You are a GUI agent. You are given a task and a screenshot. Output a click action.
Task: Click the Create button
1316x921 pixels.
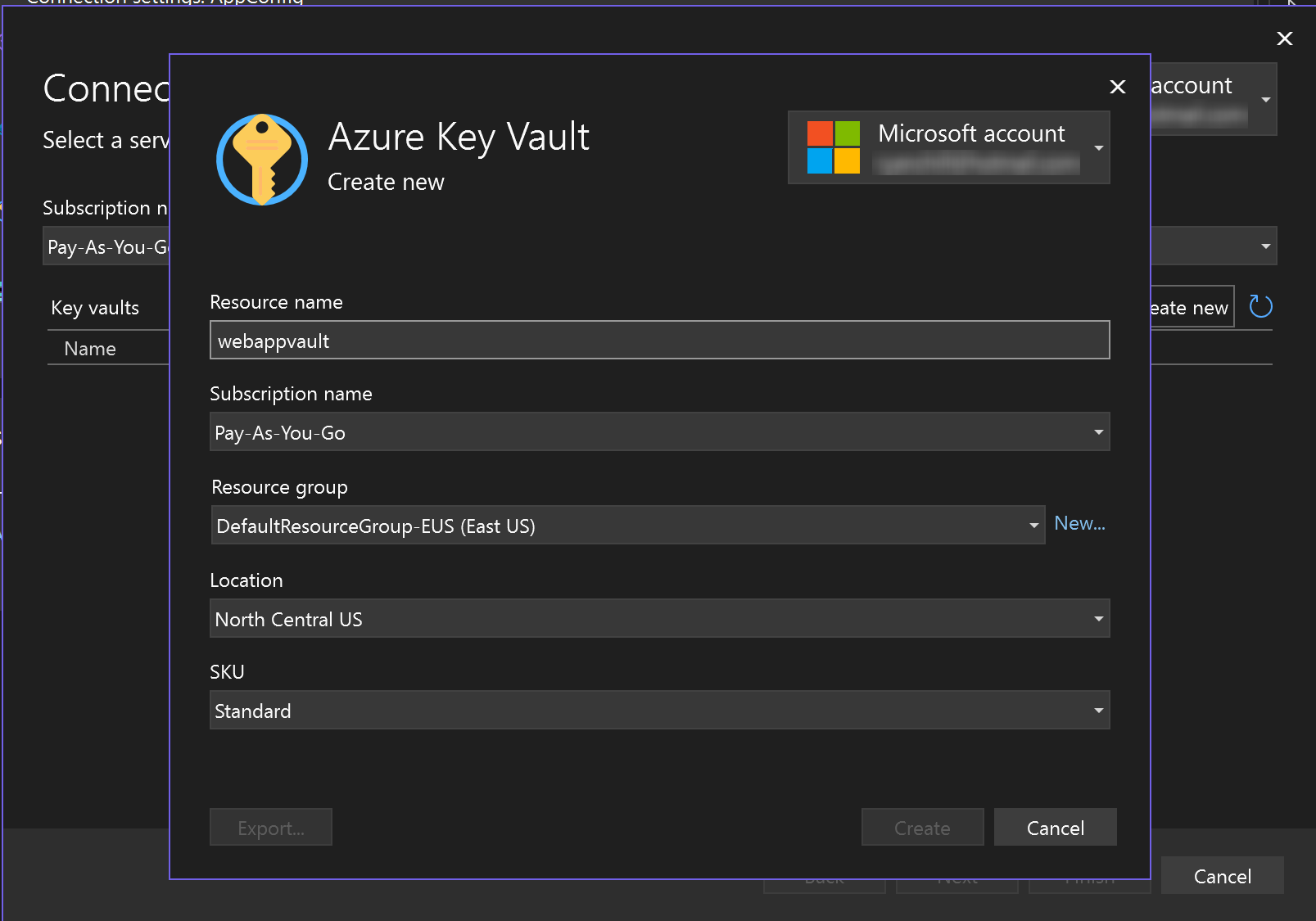923,827
